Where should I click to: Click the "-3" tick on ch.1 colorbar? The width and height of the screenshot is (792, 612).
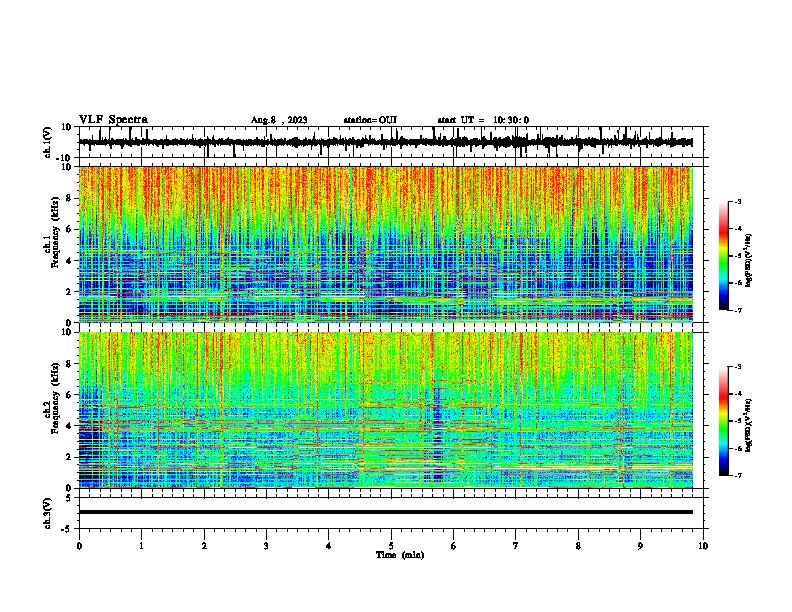click(x=738, y=202)
